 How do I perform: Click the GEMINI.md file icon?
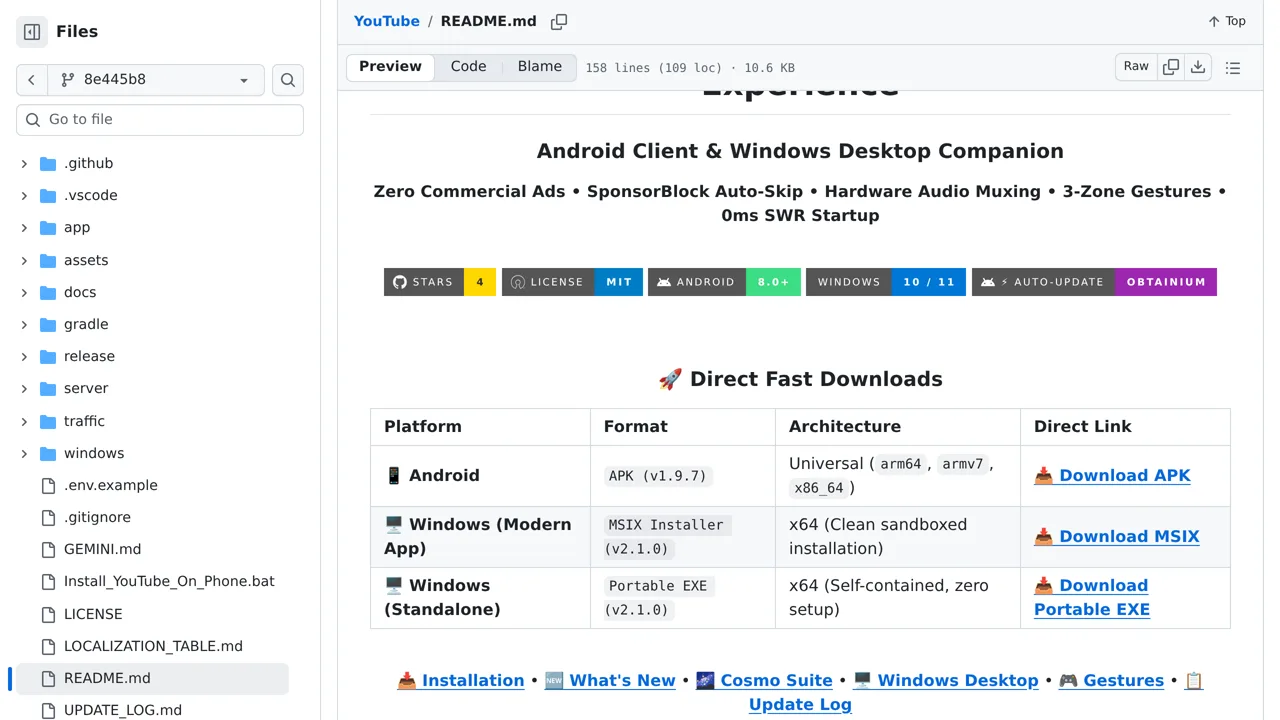pyautogui.click(x=48, y=549)
